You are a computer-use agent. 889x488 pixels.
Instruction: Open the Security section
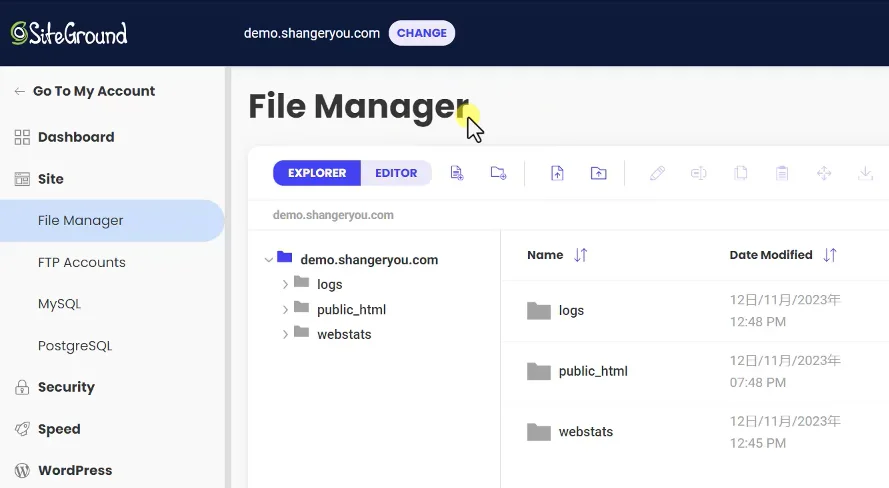pos(66,387)
